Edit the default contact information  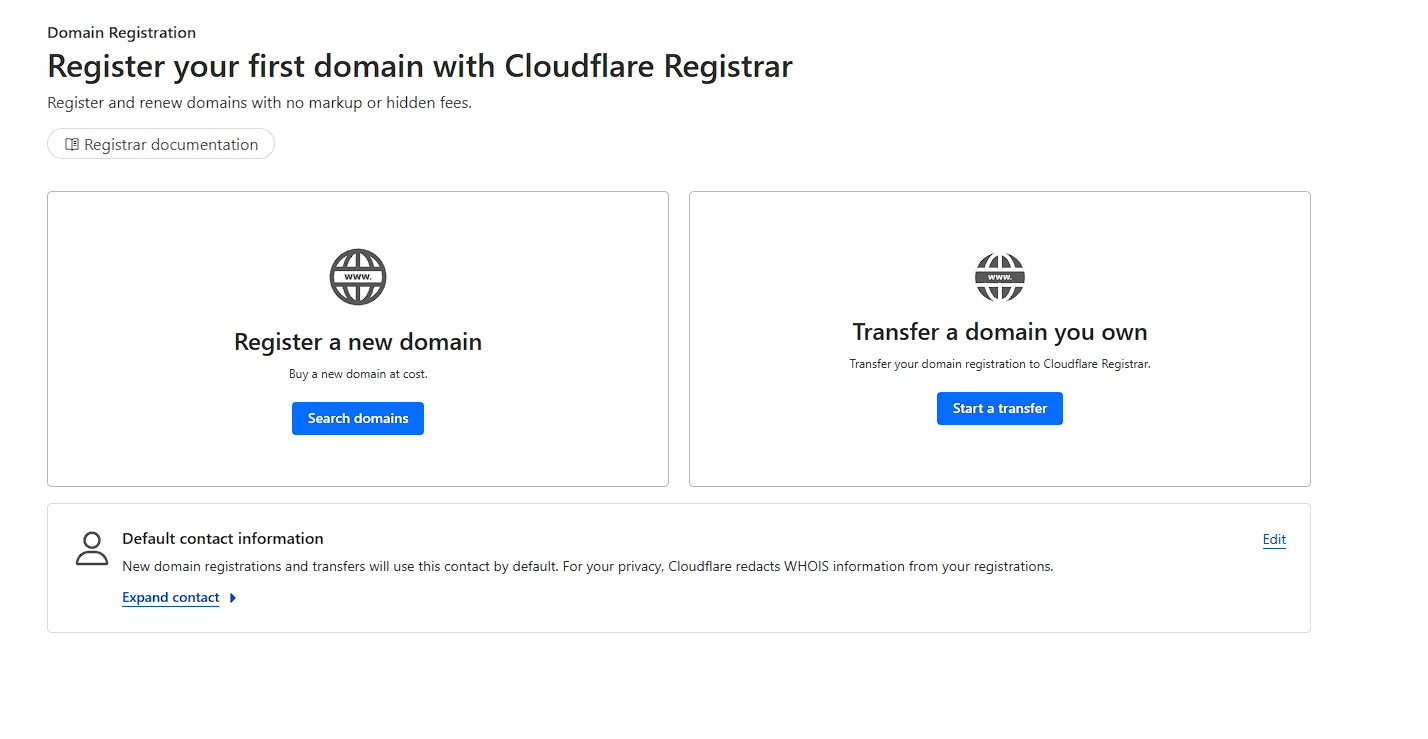(1274, 540)
